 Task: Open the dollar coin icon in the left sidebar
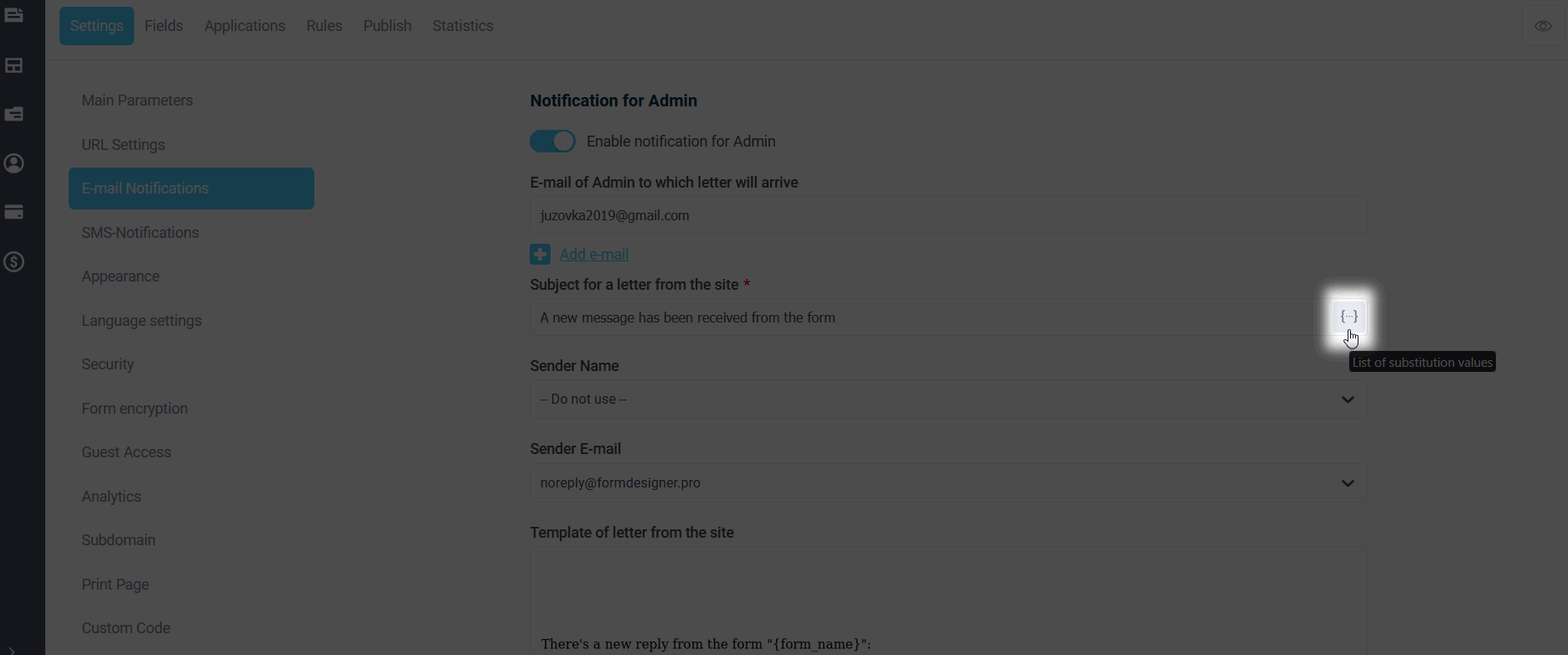pos(14,262)
